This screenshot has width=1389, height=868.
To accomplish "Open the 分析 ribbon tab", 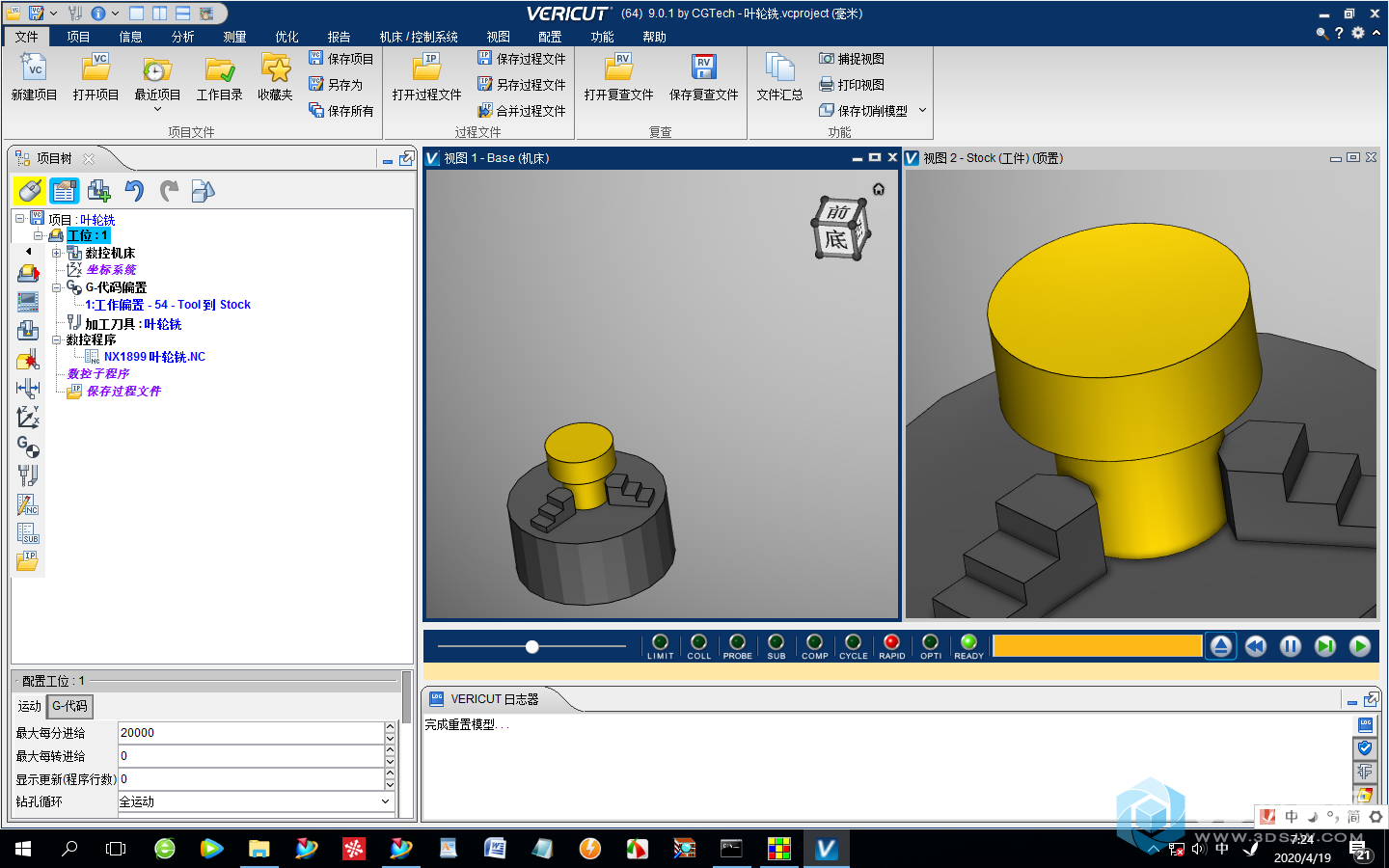I will [182, 37].
